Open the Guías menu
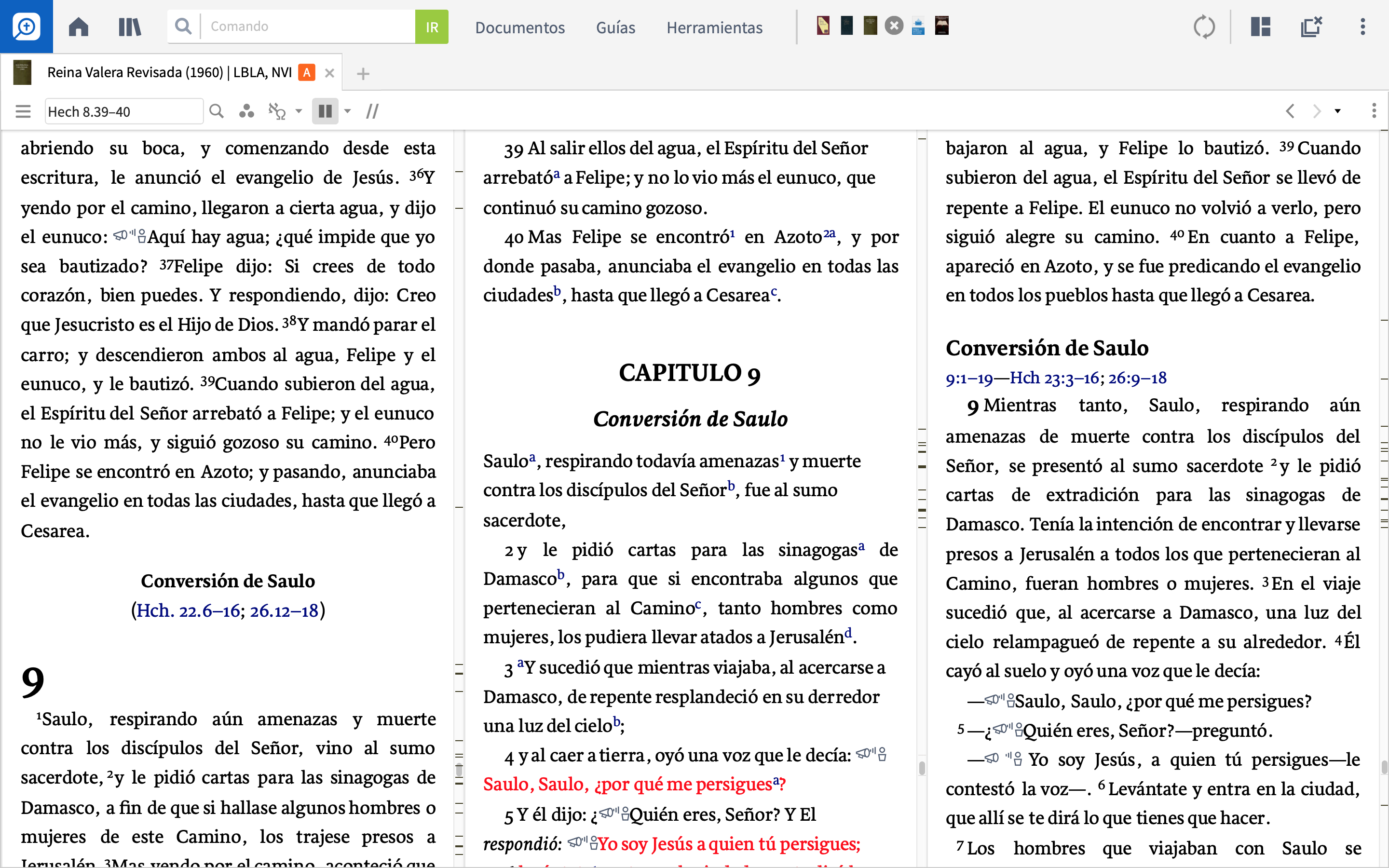This screenshot has height=868, width=1389. [x=615, y=27]
